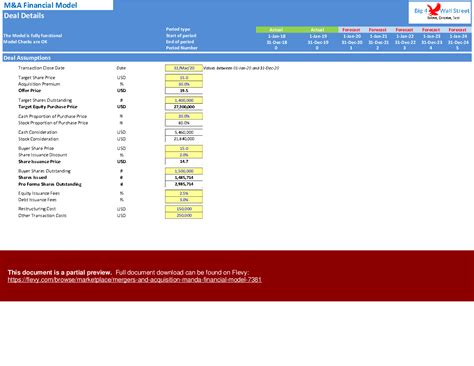Click the '31-Dec-24' end of period cell
Viewport: 474px width, 366px height.
(458, 42)
